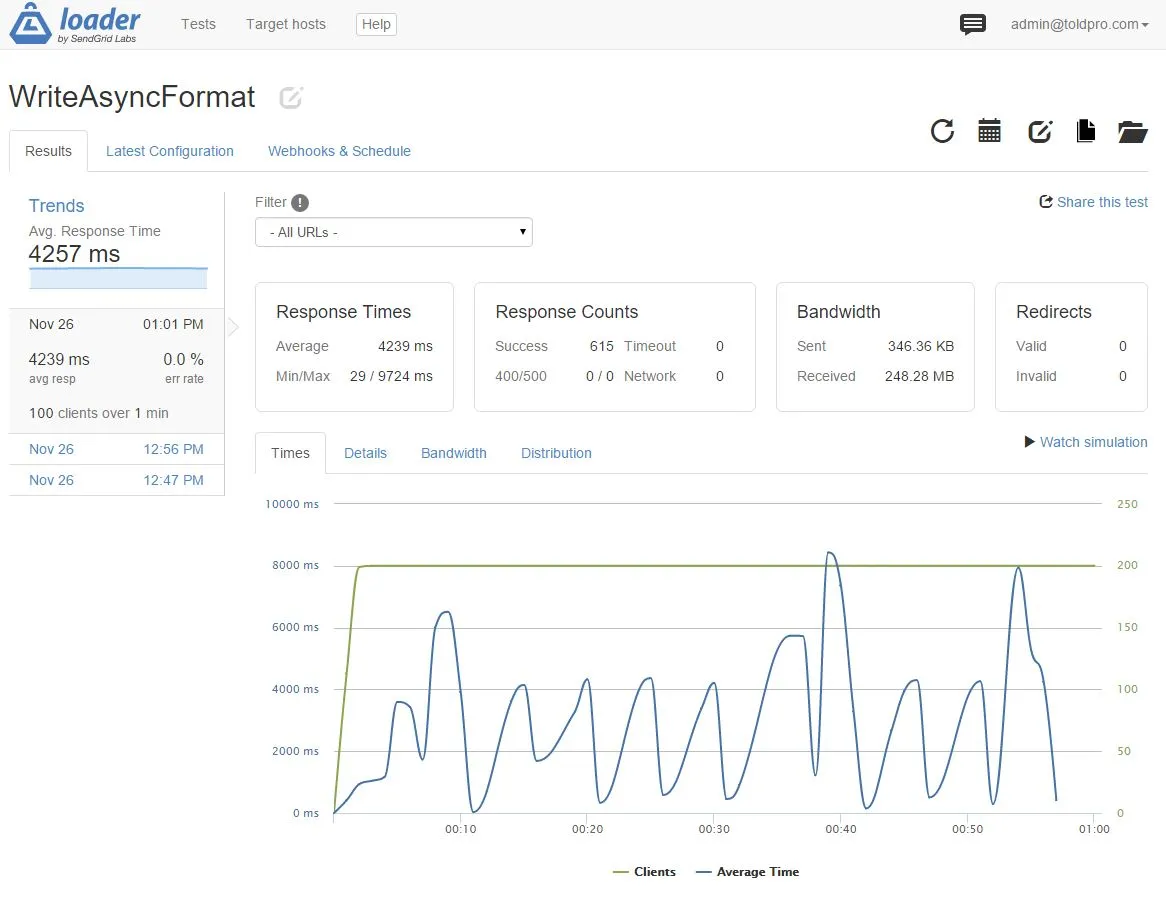
Task: Click the edit test icon in toolbar
Action: point(1040,131)
